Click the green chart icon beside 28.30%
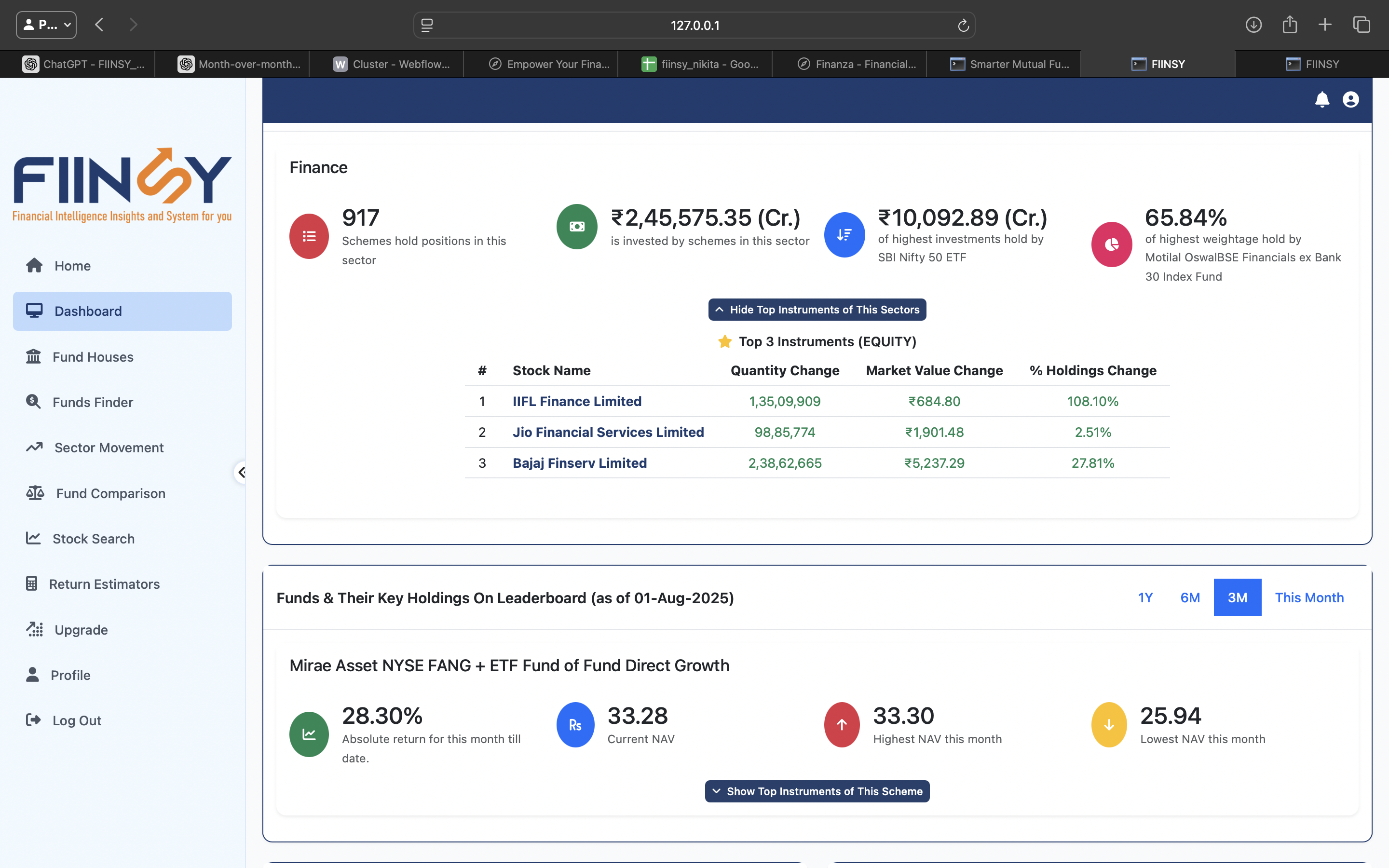The width and height of the screenshot is (1389, 868). tap(309, 734)
